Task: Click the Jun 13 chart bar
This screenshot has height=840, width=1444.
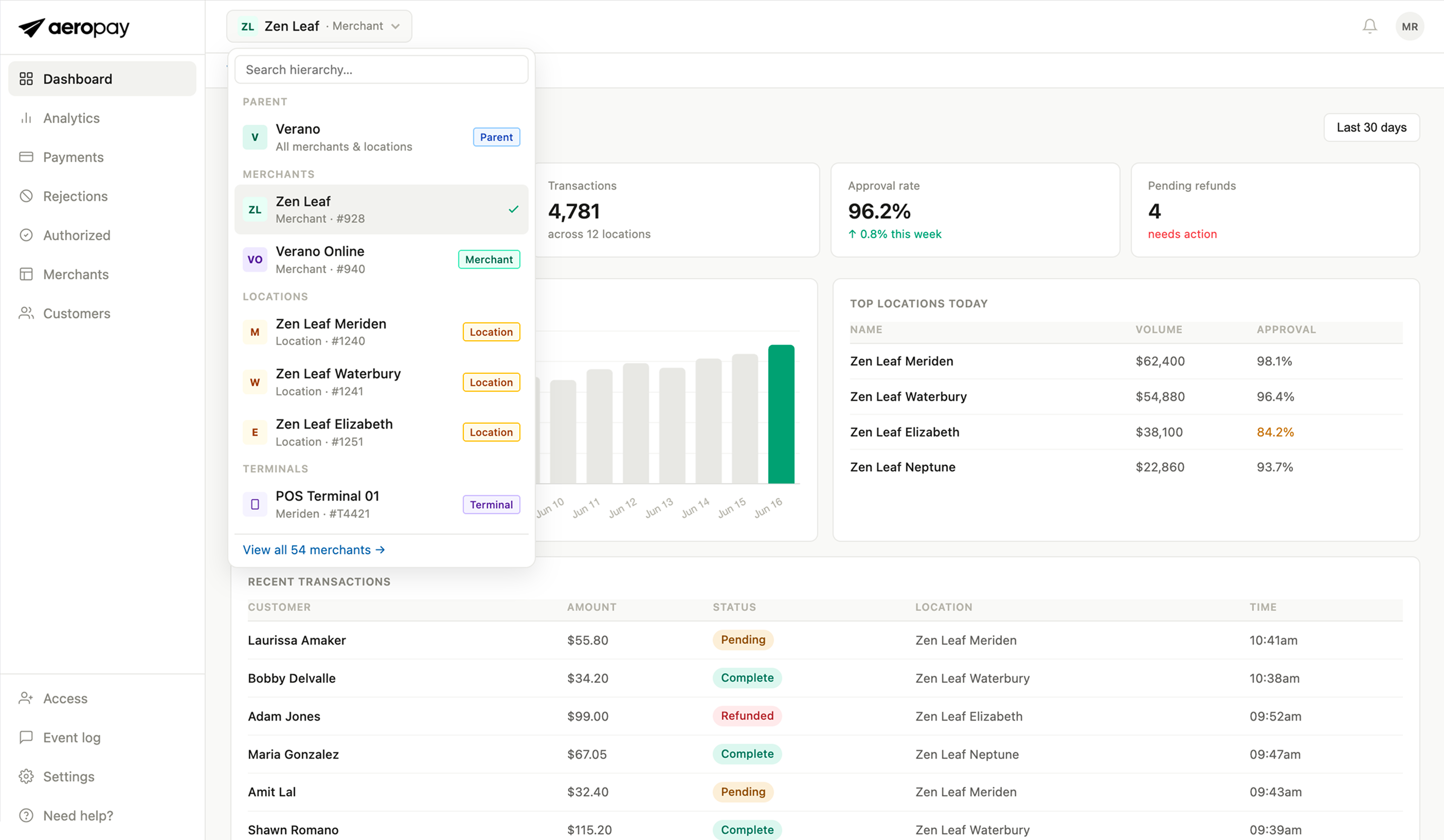Action: tap(672, 426)
